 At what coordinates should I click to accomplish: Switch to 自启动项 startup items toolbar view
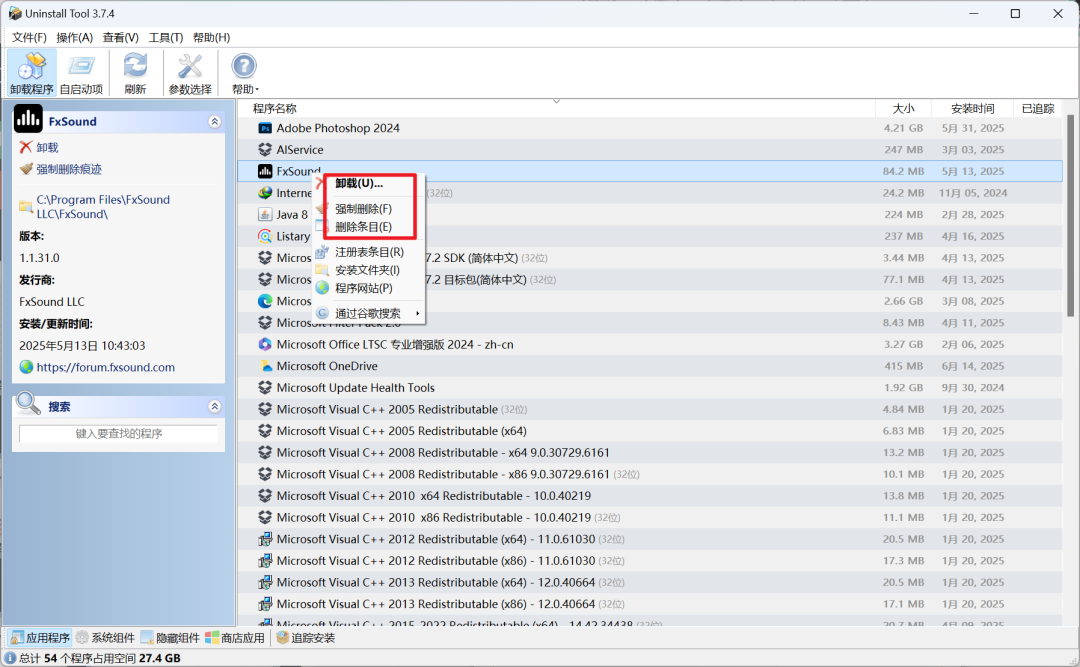pyautogui.click(x=81, y=73)
